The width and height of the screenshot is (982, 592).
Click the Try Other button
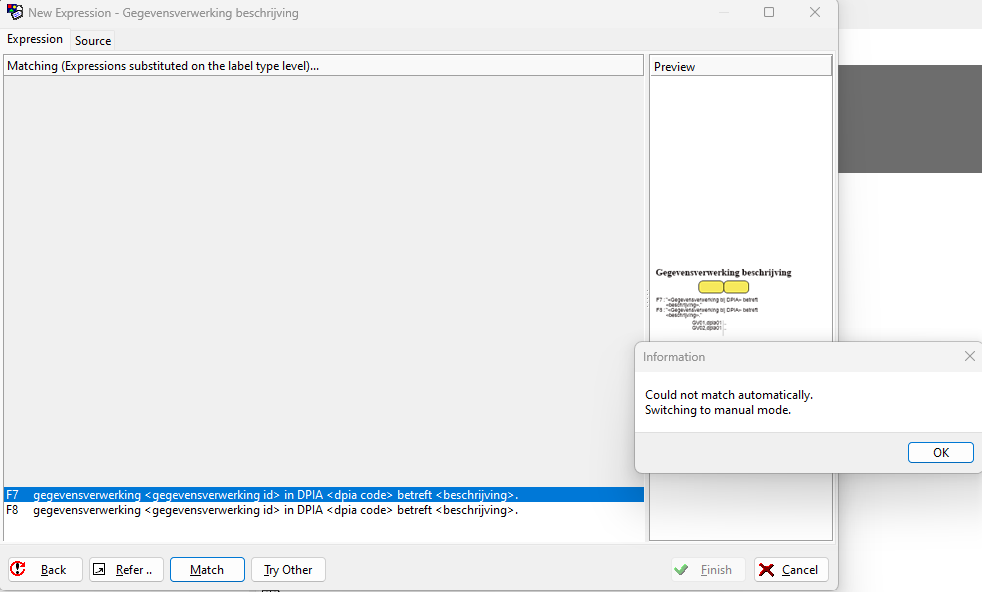coord(288,569)
